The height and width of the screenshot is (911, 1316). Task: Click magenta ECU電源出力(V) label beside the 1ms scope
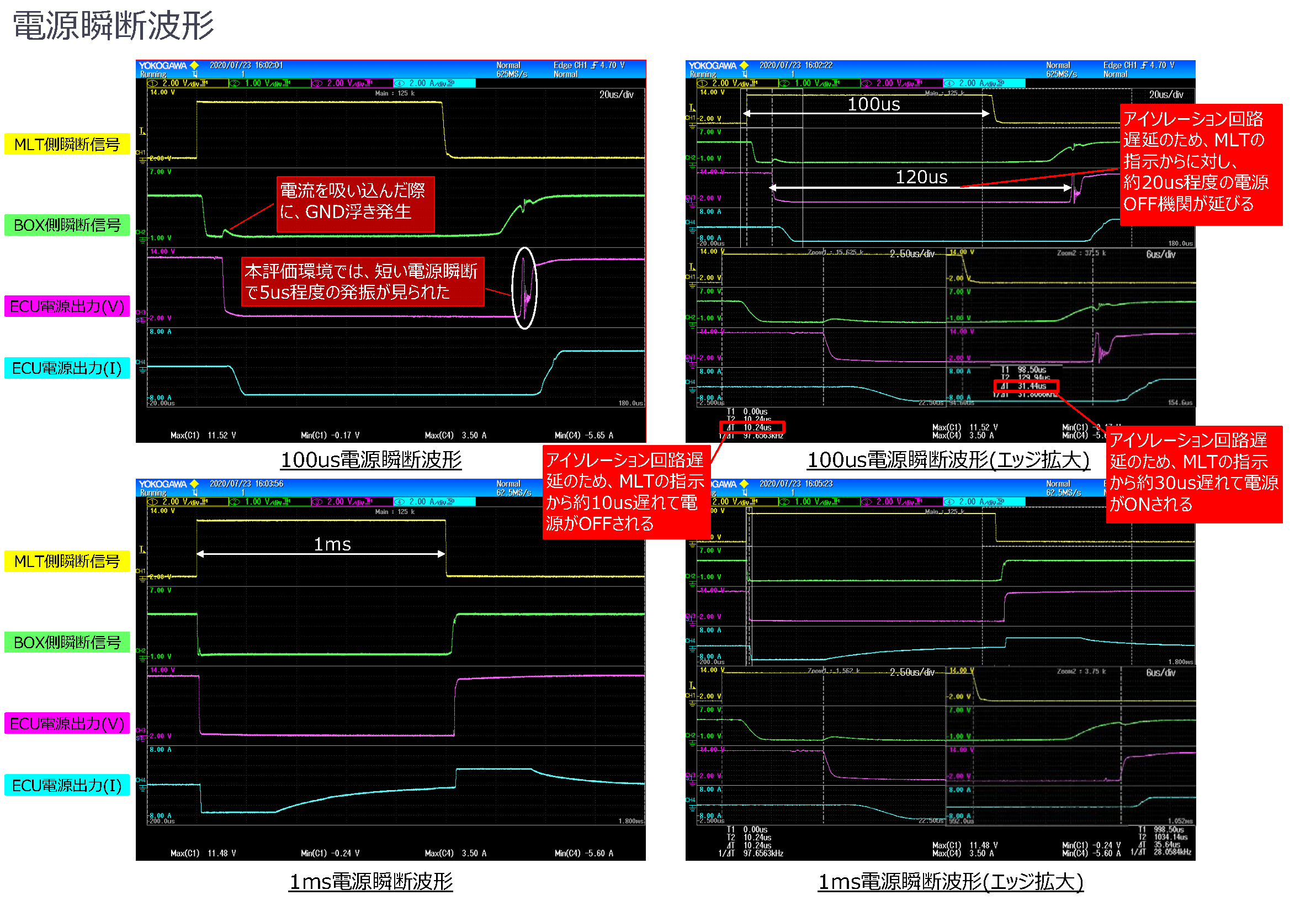(67, 723)
